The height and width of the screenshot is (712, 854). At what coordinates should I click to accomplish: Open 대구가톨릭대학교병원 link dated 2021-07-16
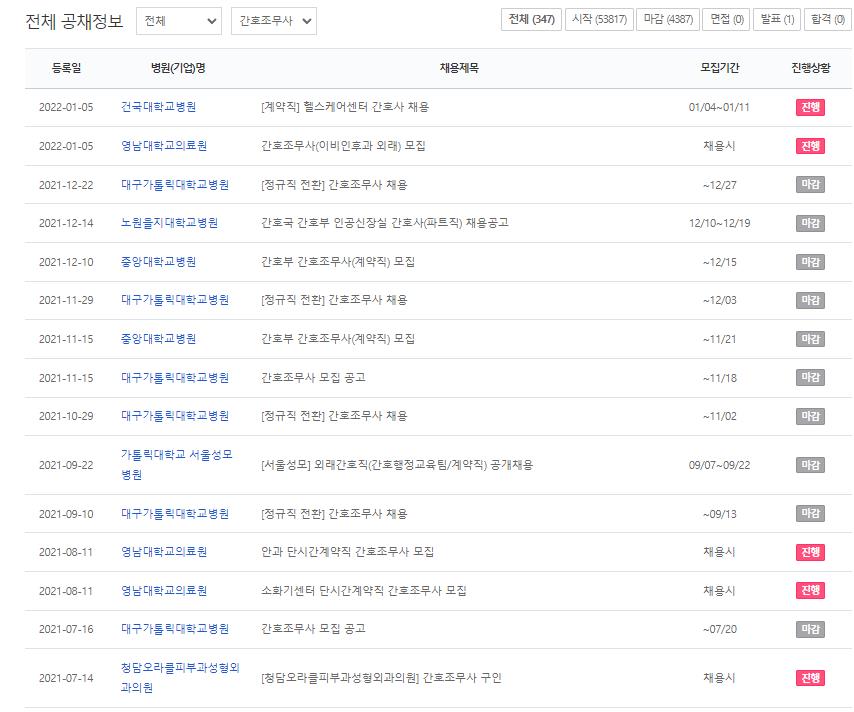tap(175, 629)
